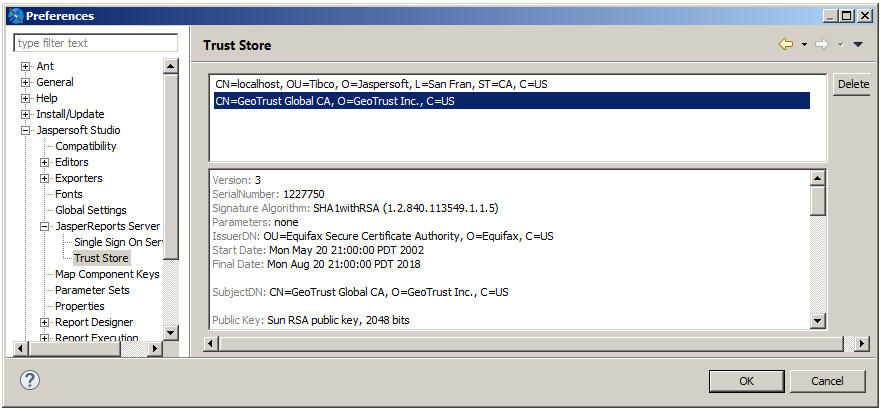Collapse the JasperReports Server node
The width and height of the screenshot is (881, 411).
point(44,227)
